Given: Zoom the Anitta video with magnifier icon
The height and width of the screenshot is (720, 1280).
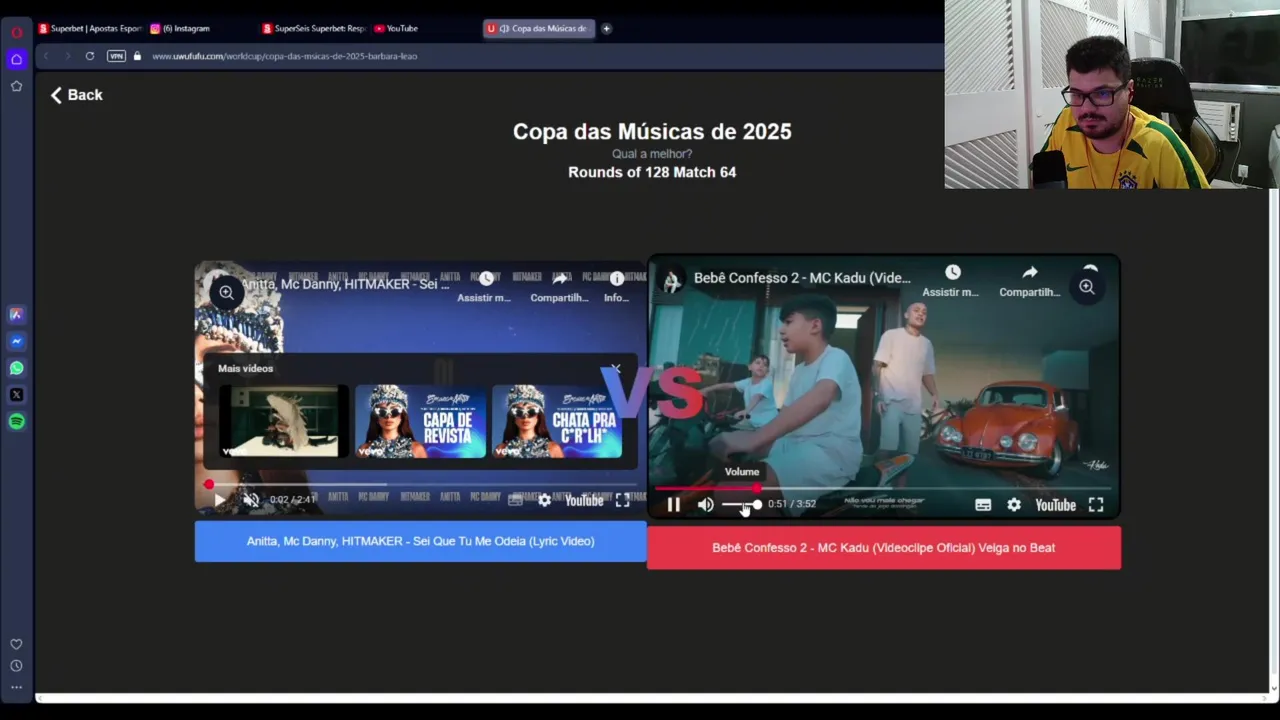Looking at the screenshot, I should pos(227,292).
